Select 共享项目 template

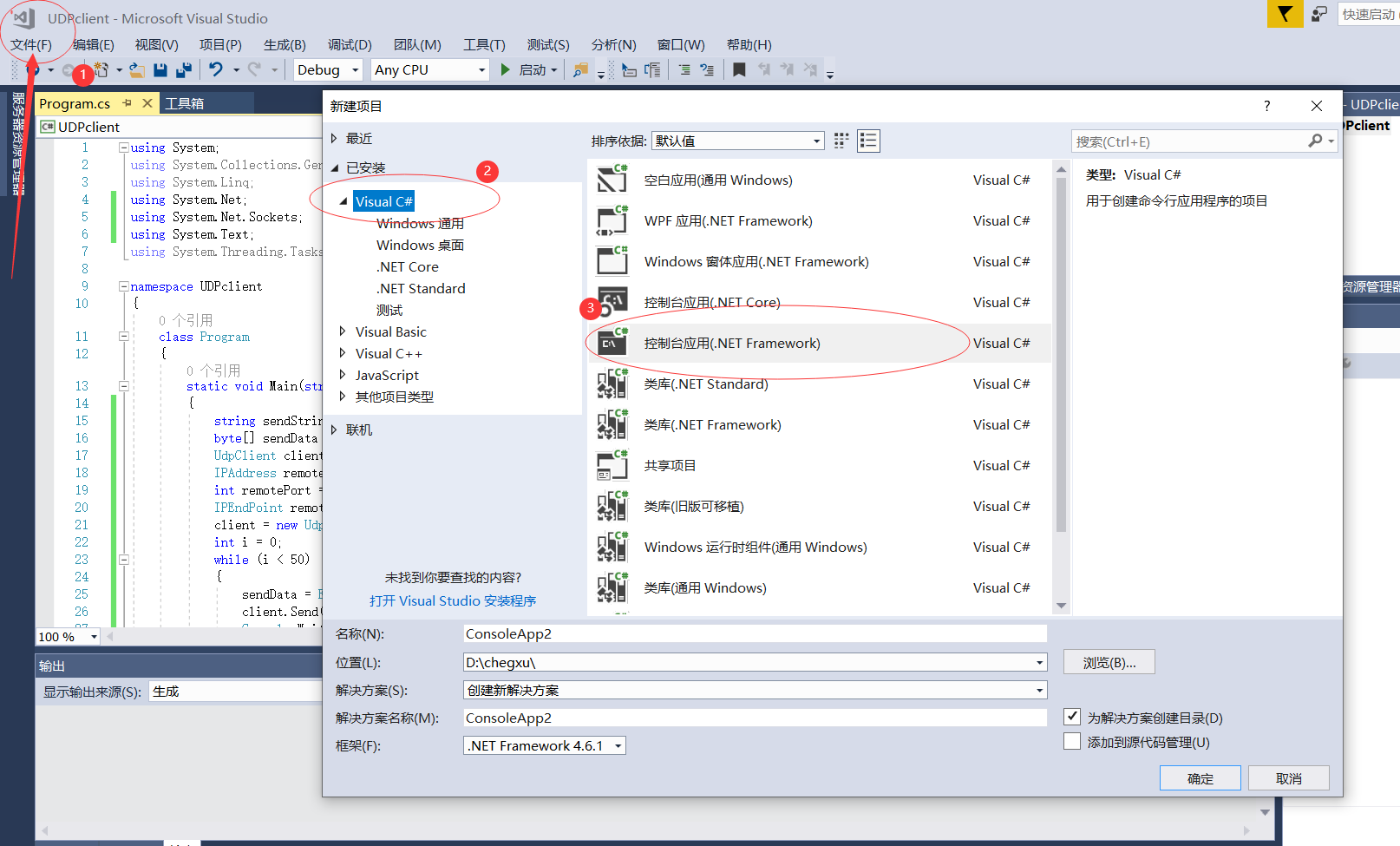(x=819, y=465)
